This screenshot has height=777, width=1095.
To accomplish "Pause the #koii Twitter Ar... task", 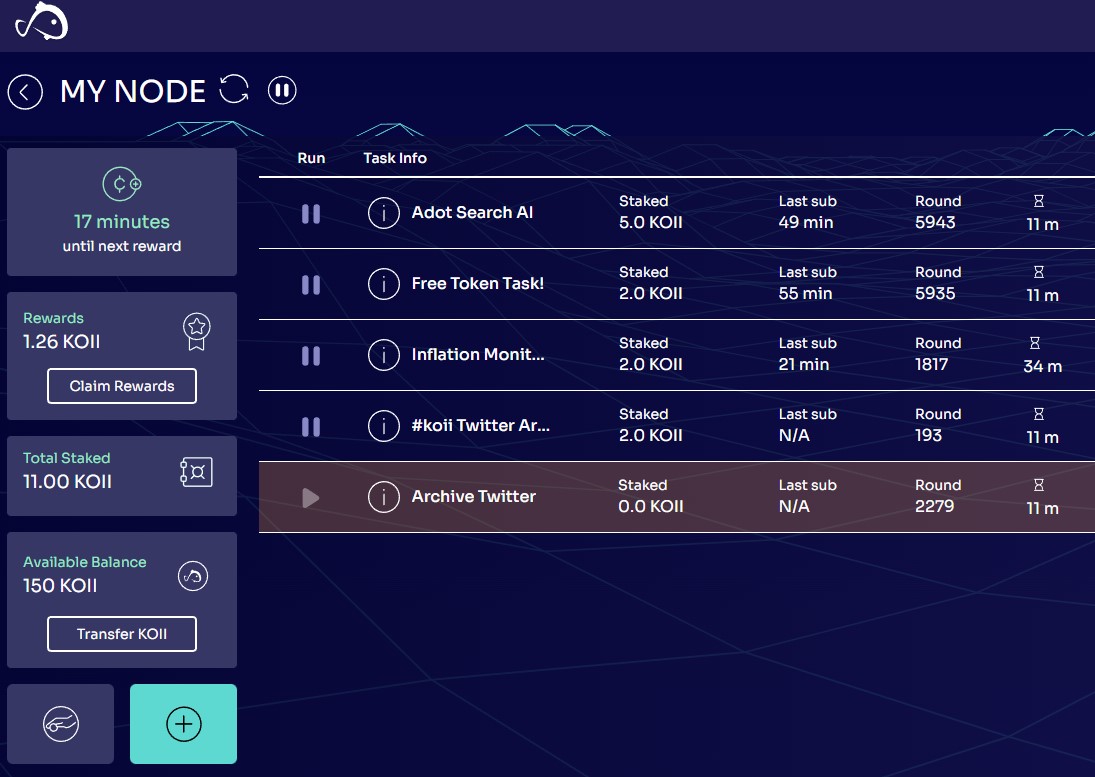I will (311, 427).
